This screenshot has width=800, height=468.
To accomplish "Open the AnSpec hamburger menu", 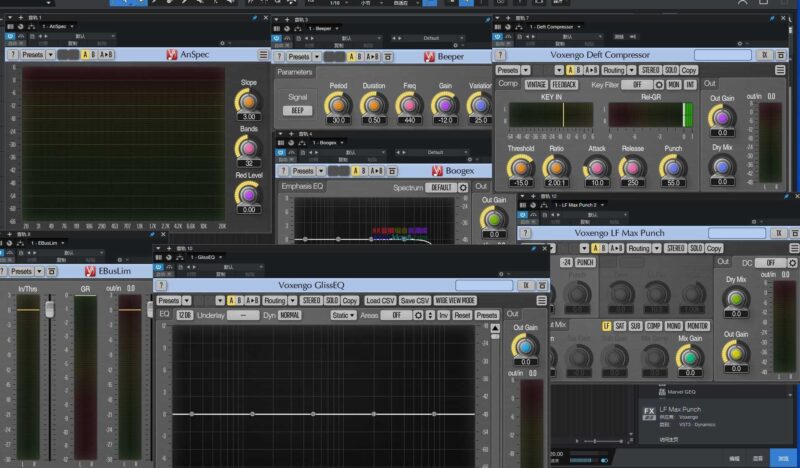I will 263,55.
